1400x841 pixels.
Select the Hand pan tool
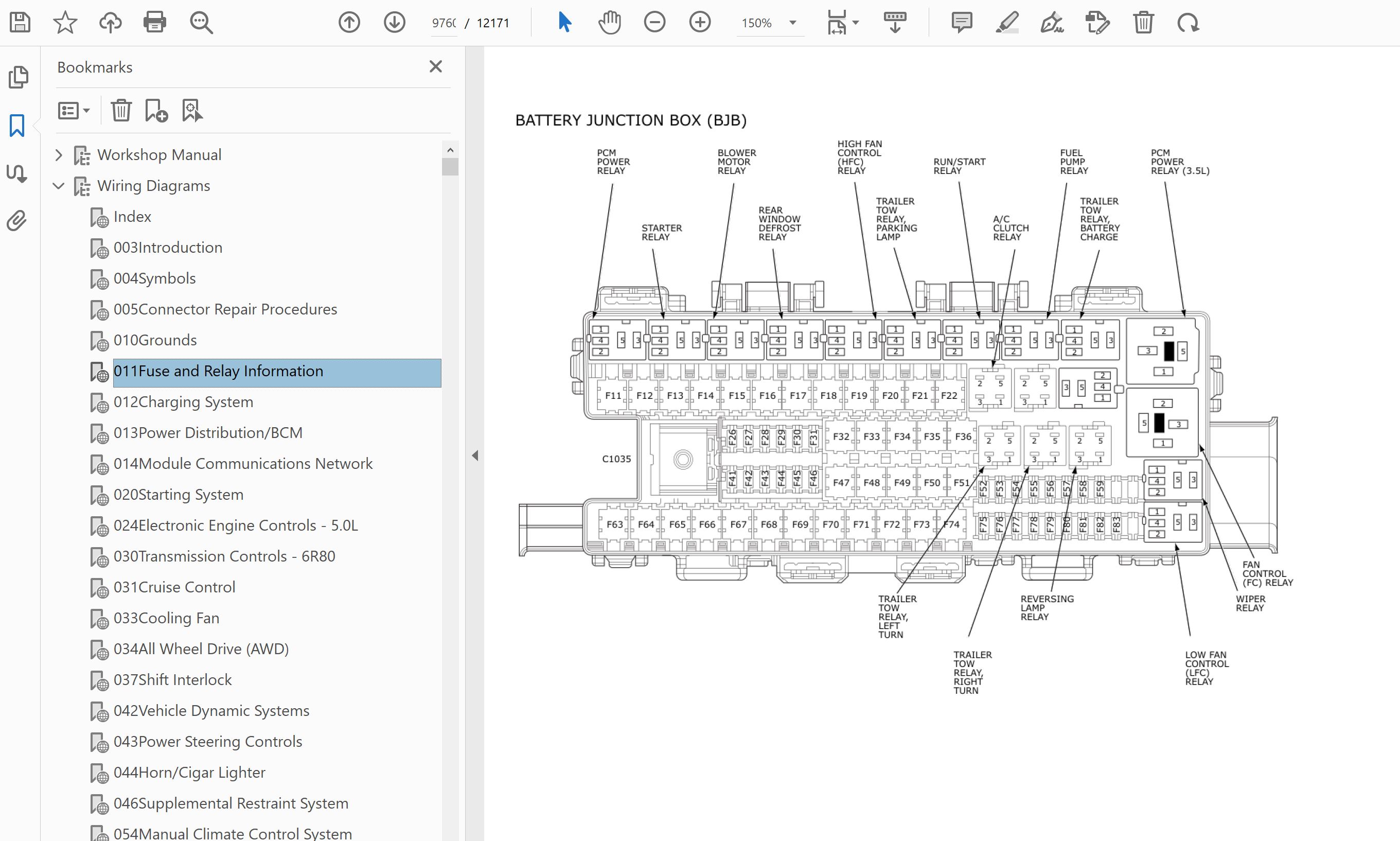609,23
